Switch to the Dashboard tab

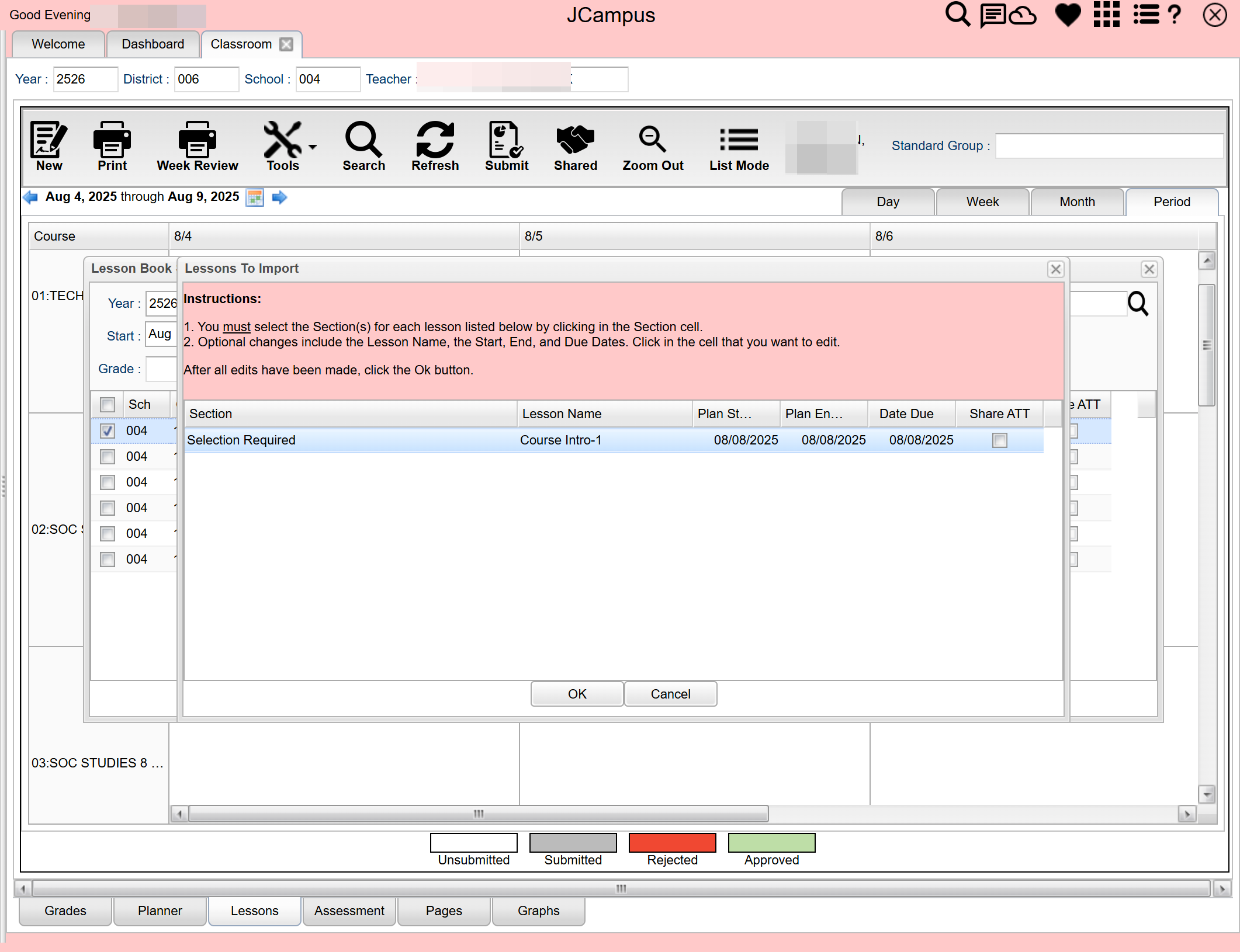153,44
